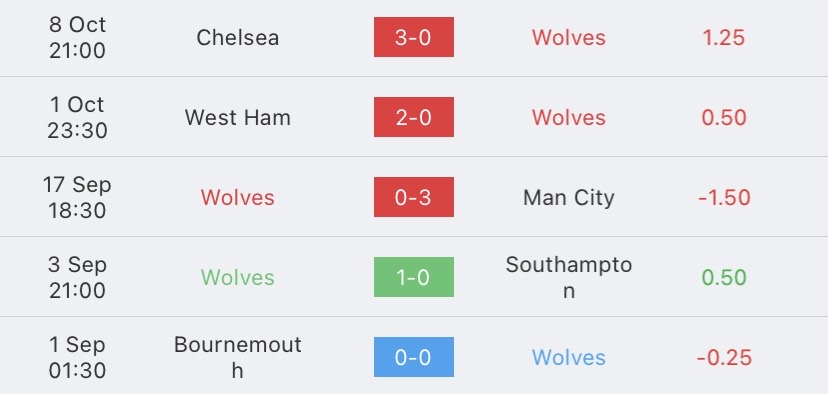
Task: Open the 0-3 Man City score badge
Action: (x=413, y=197)
